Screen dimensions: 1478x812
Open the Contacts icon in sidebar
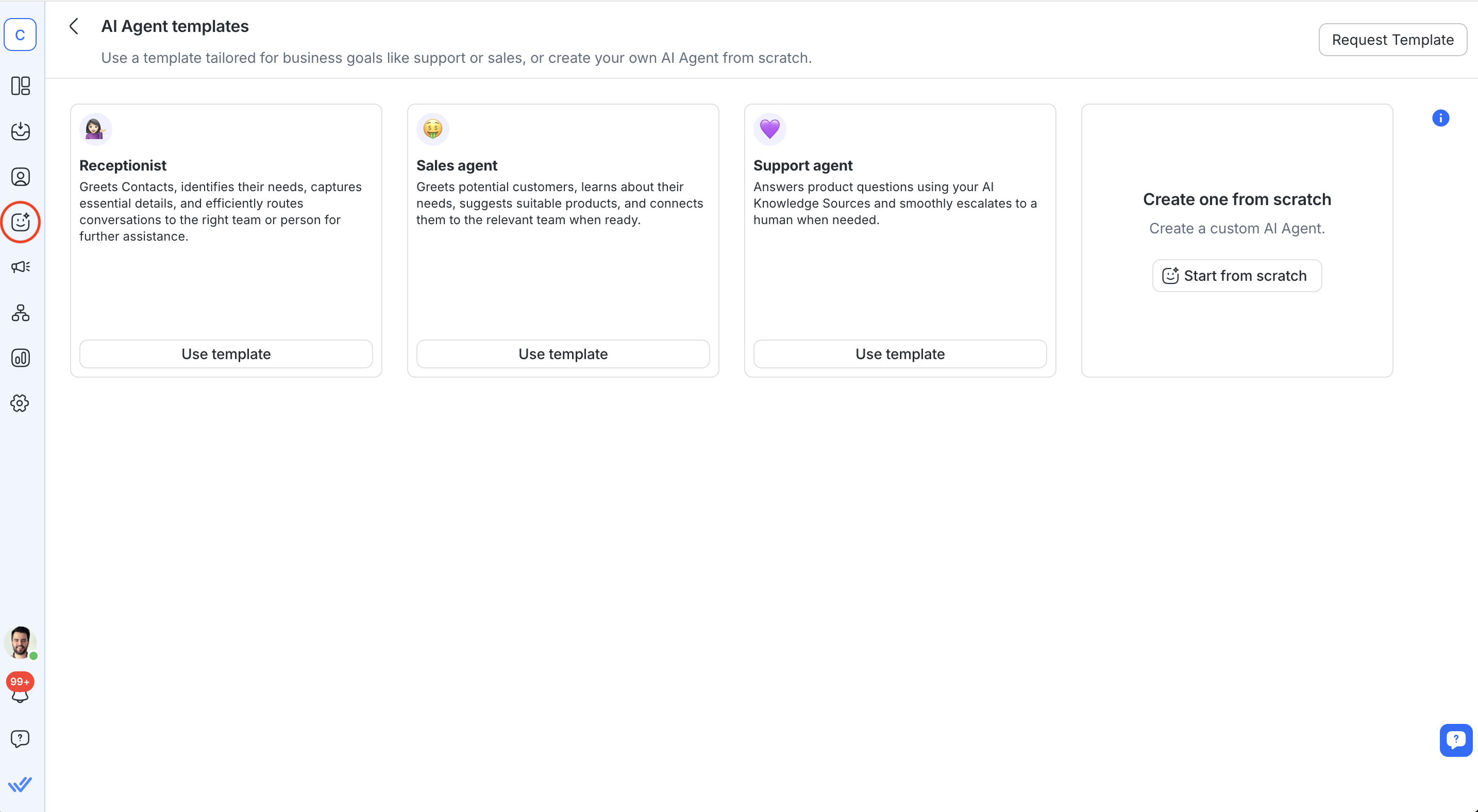(21, 177)
